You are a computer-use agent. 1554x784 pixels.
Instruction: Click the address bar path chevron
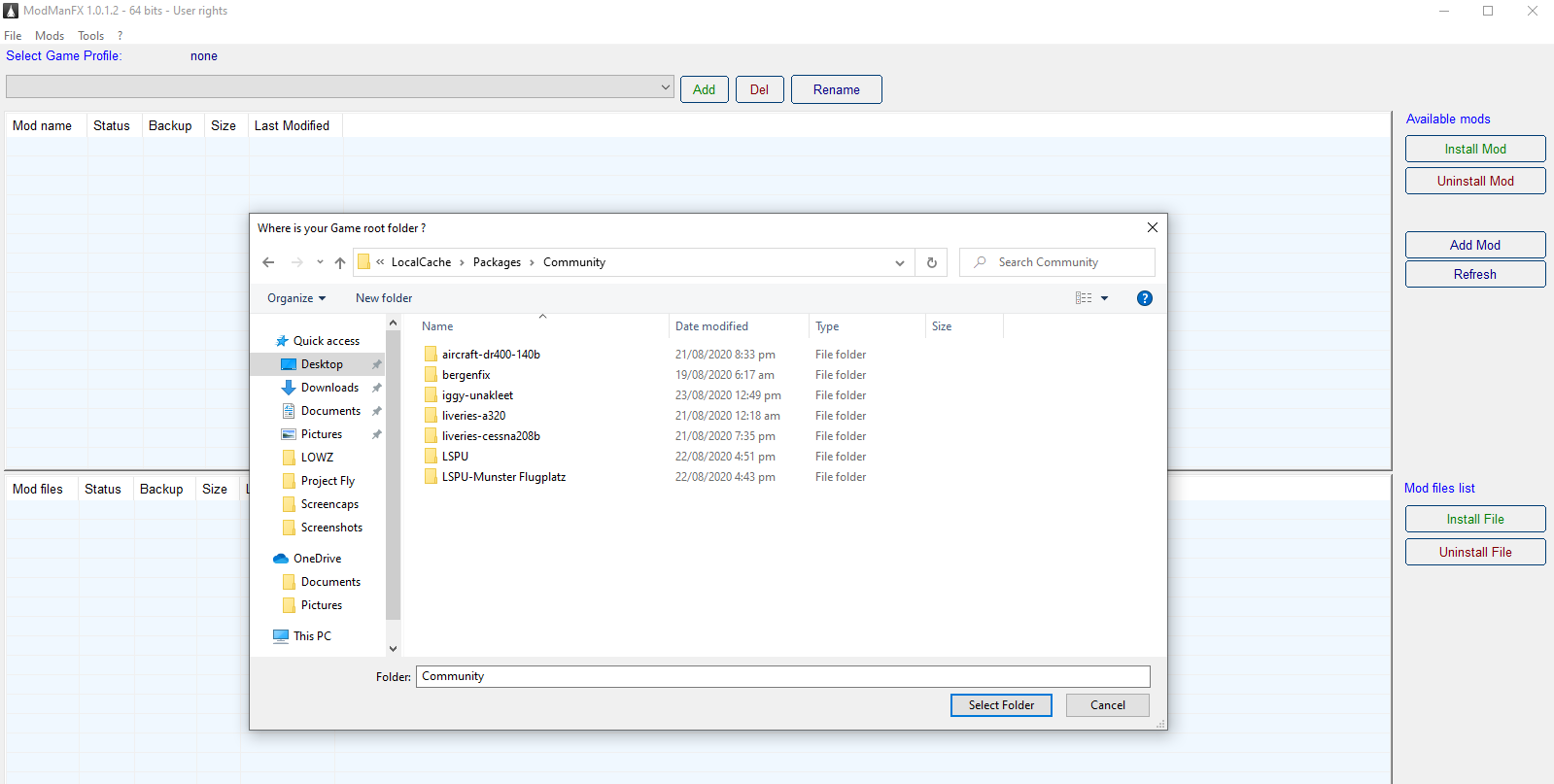click(380, 262)
